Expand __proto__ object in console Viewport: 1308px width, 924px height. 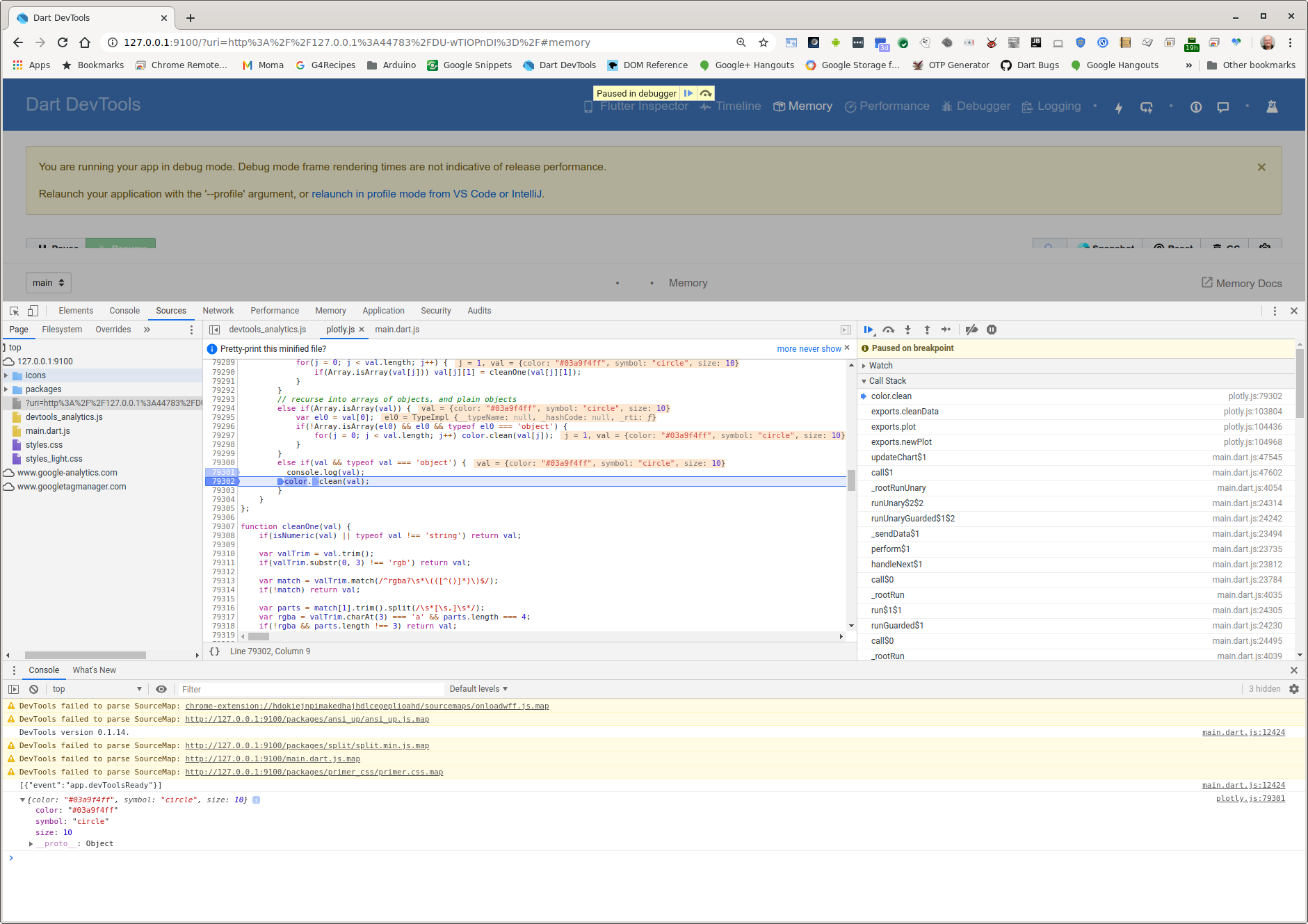click(31, 844)
